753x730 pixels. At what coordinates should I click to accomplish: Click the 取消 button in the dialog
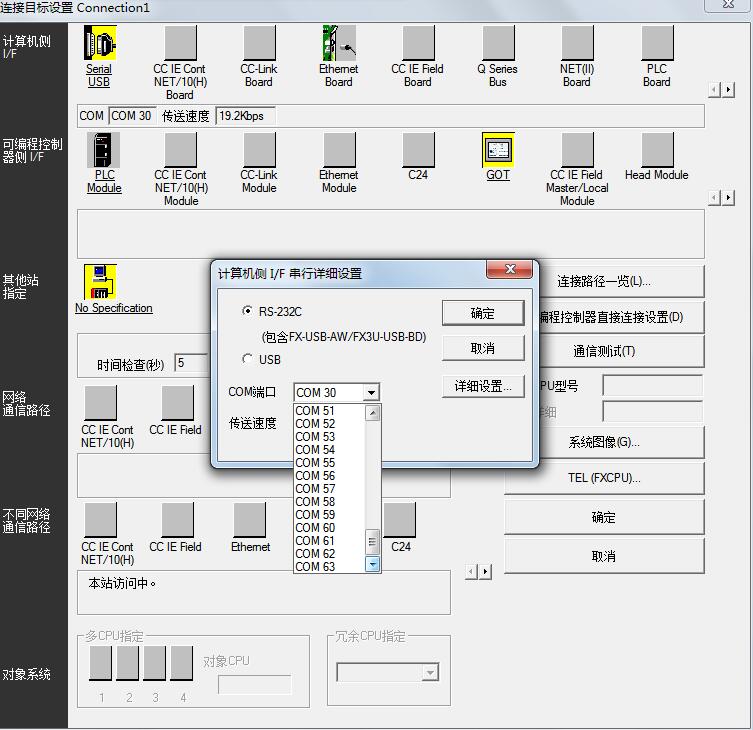click(x=483, y=348)
